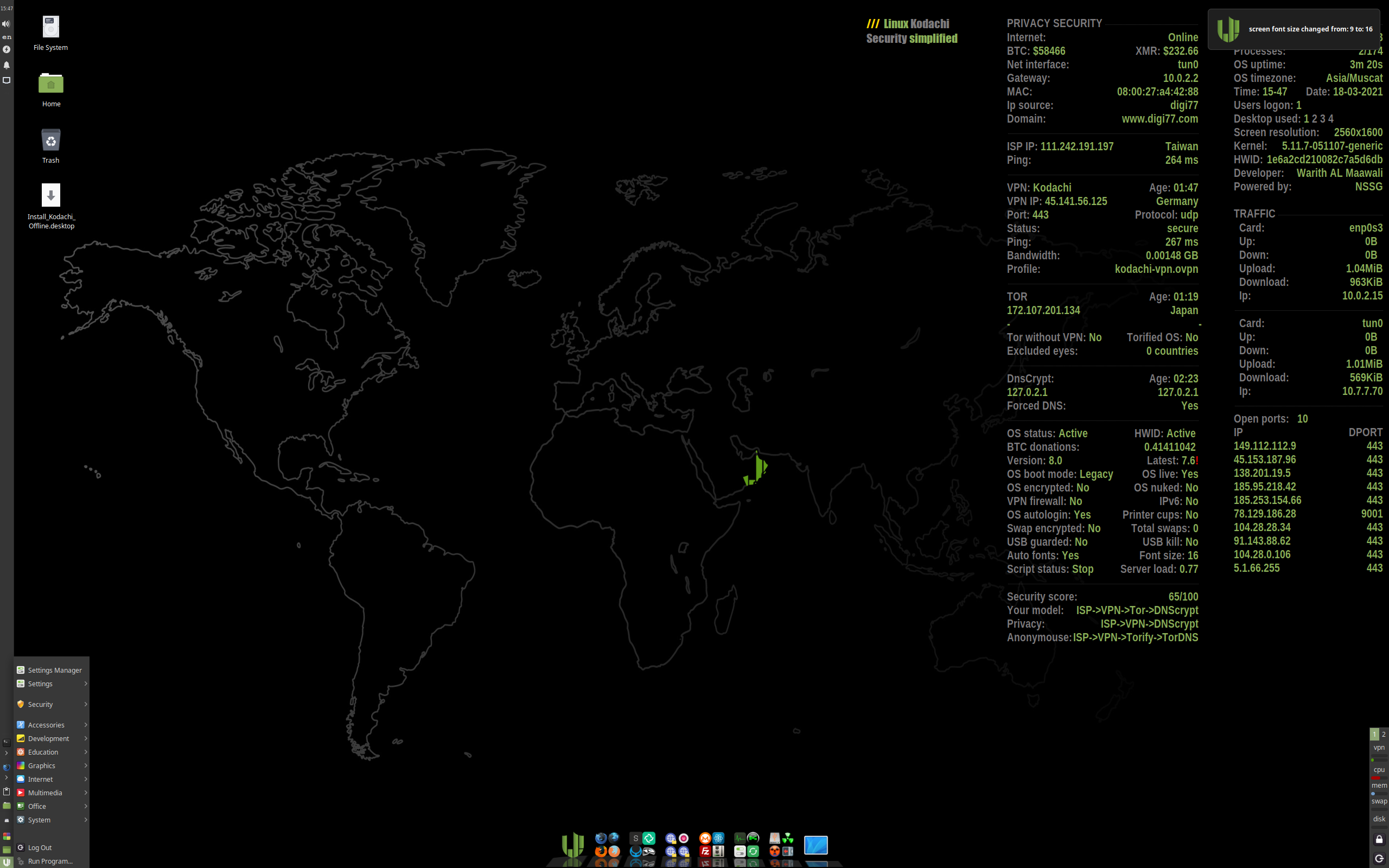Image resolution: width=1389 pixels, height=868 pixels.
Task: Open the green system monitor graph icon
Action: click(741, 839)
